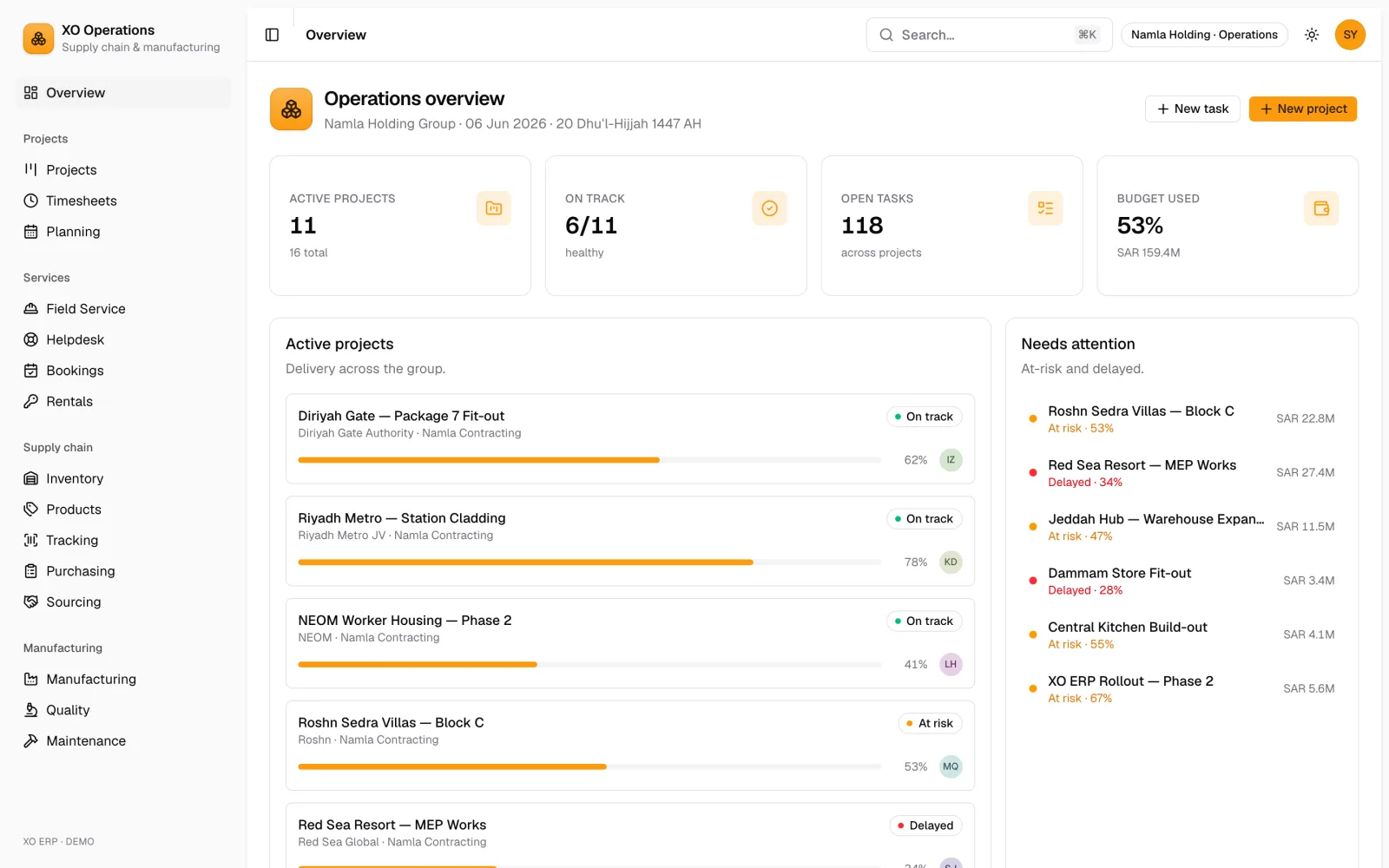Click the Maintenance wrench icon

coord(31,740)
